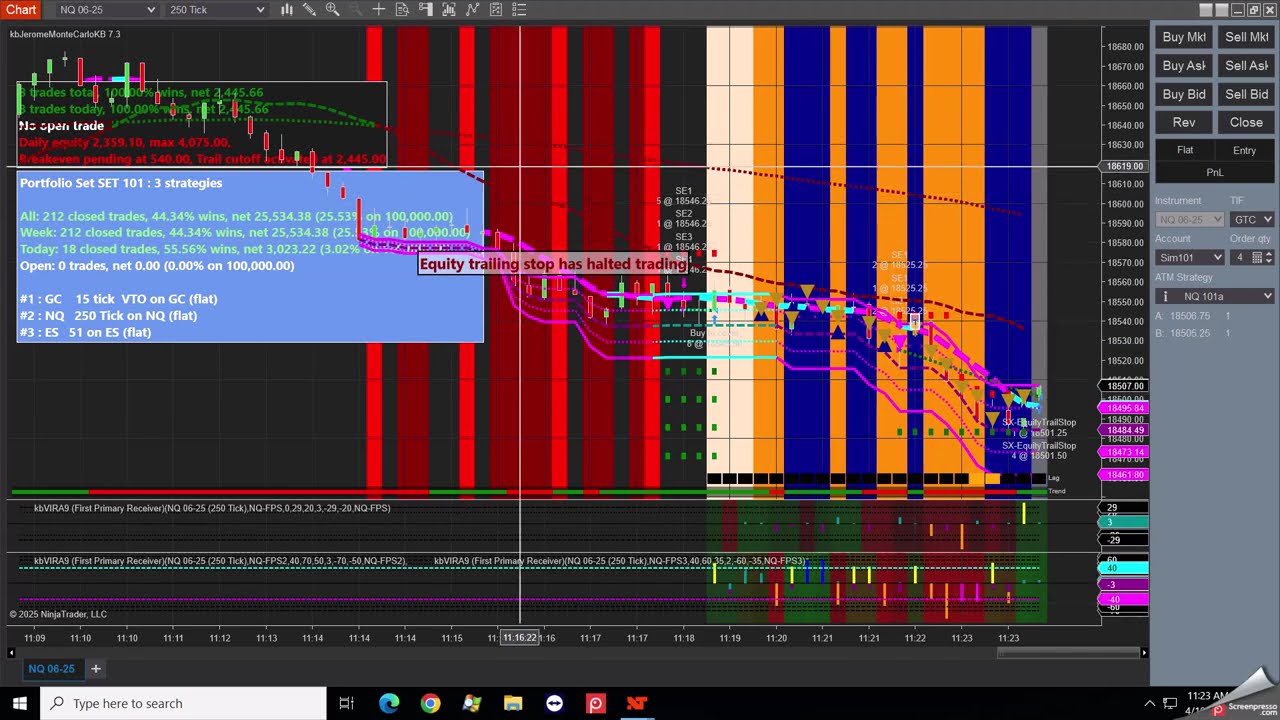Click the Buy Mkt button
This screenshot has width=1280, height=720.
pyautogui.click(x=1184, y=37)
